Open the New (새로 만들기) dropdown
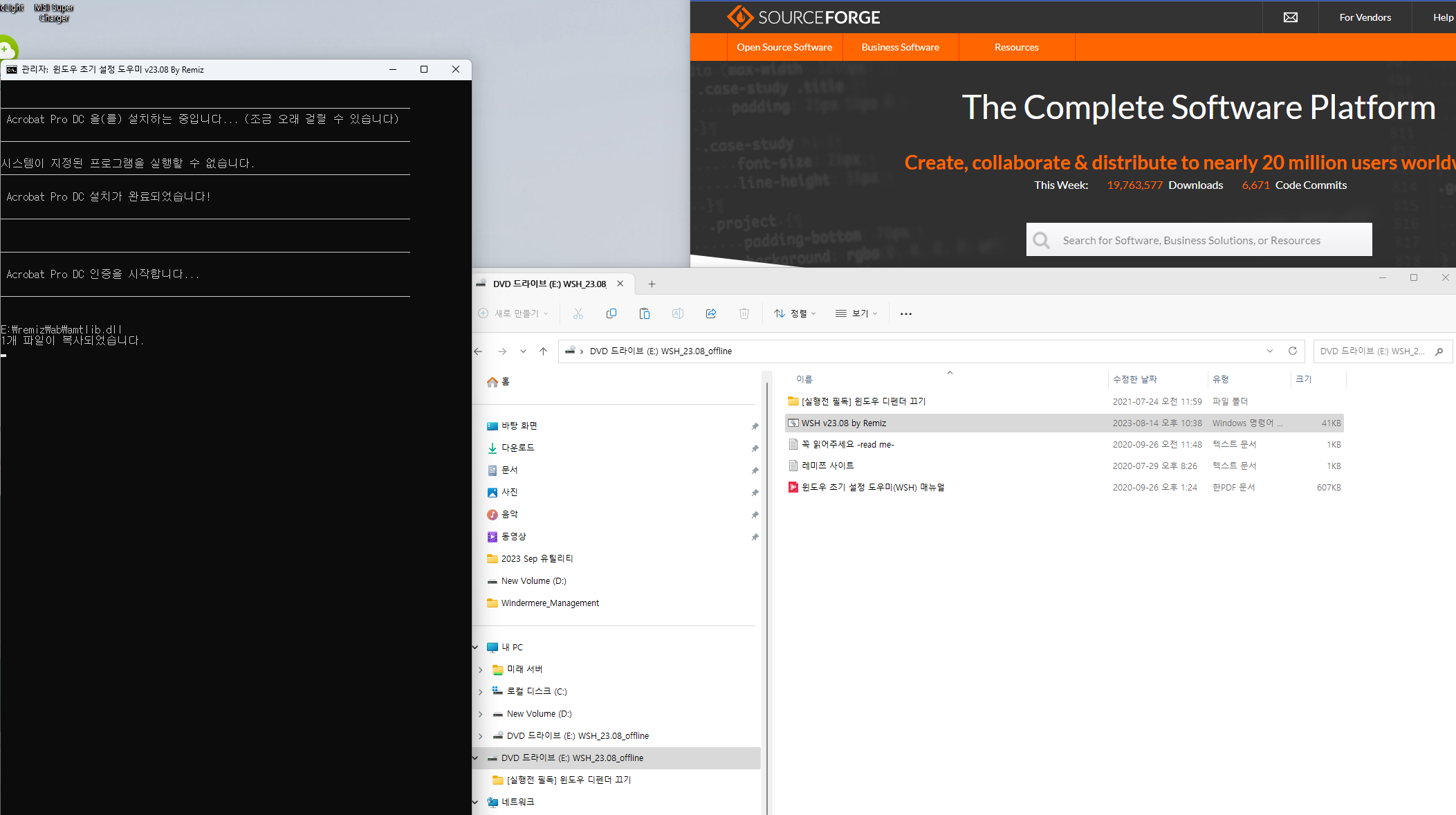Viewport: 1456px width, 815px height. tap(513, 313)
